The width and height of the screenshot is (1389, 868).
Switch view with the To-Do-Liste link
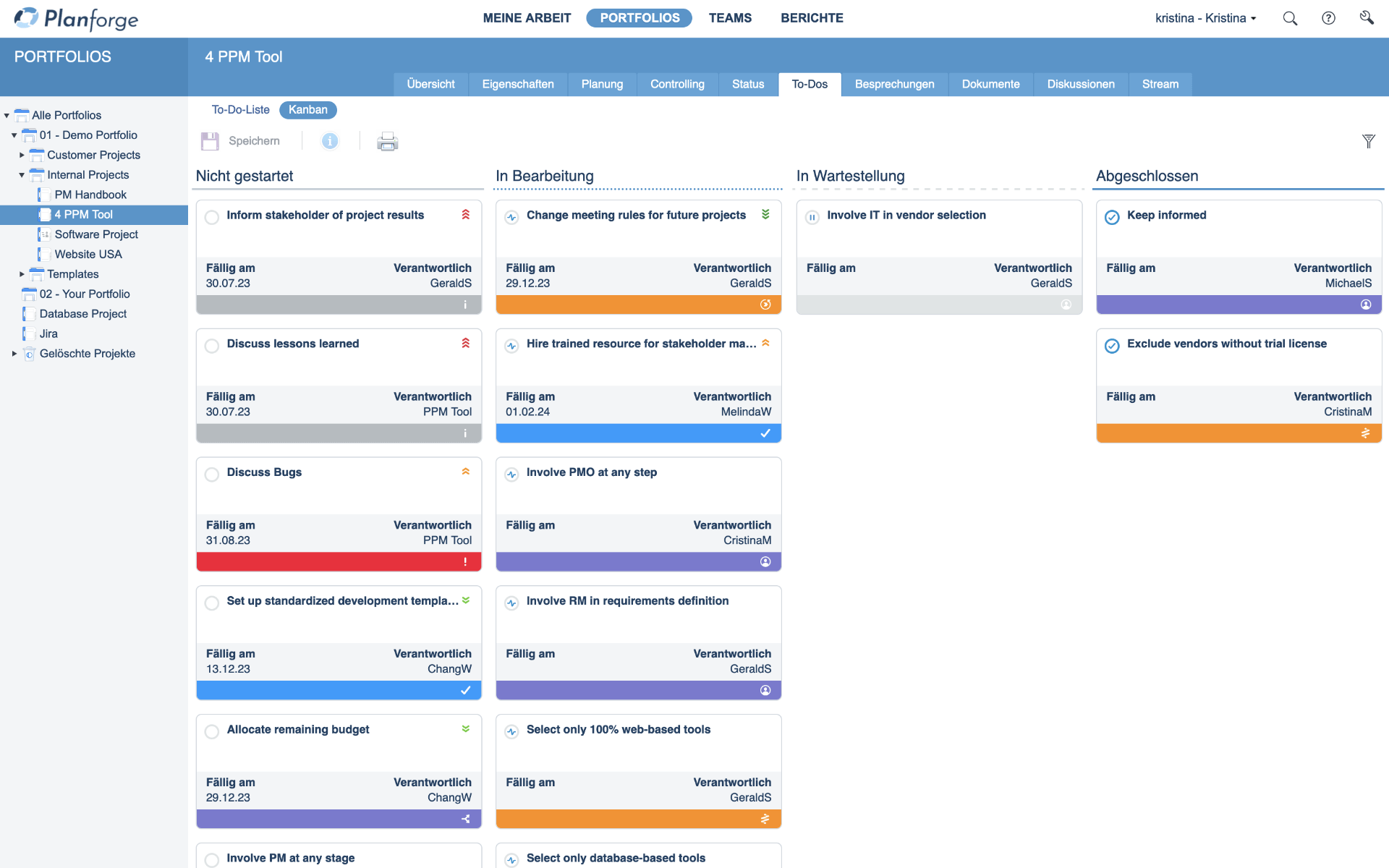click(x=240, y=110)
